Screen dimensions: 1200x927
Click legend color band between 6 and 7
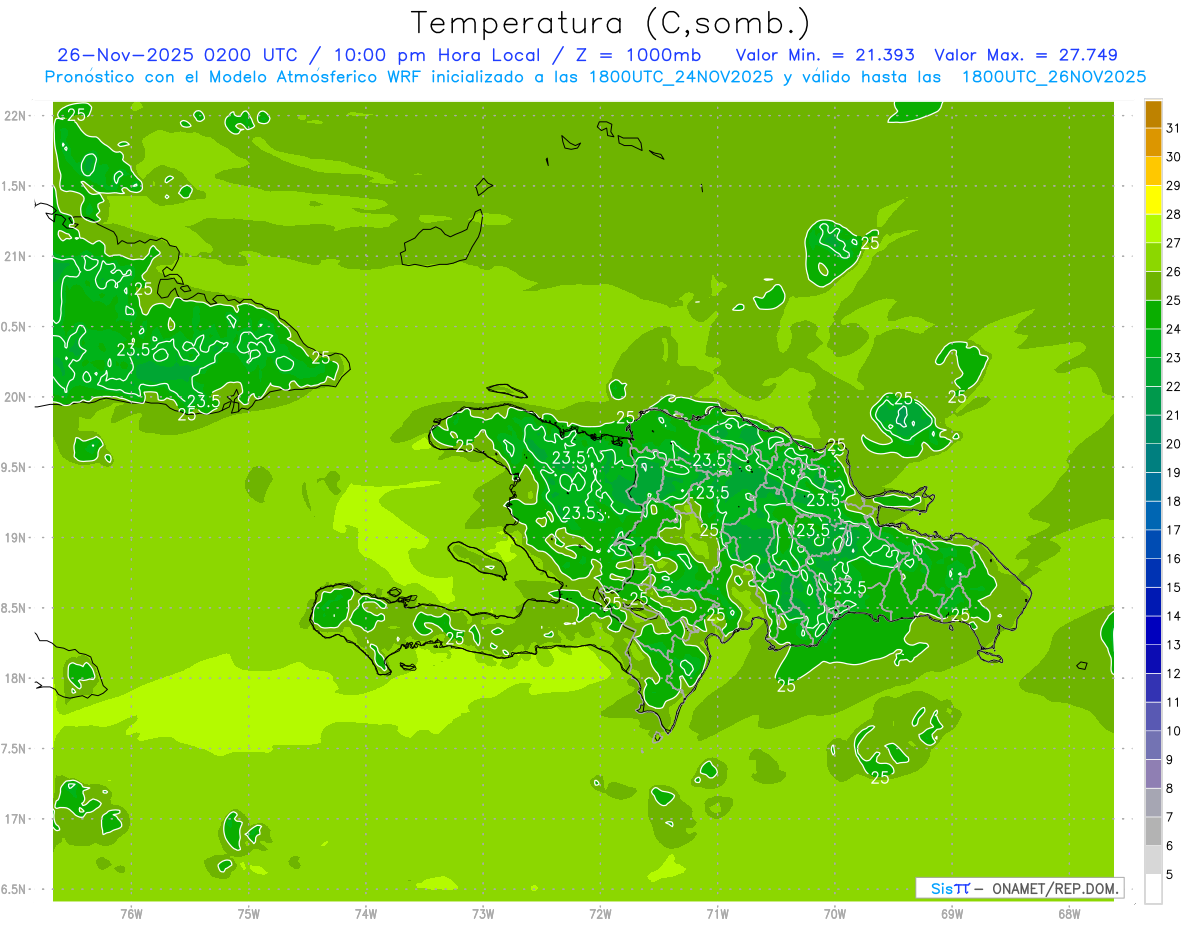pyautogui.click(x=1153, y=831)
